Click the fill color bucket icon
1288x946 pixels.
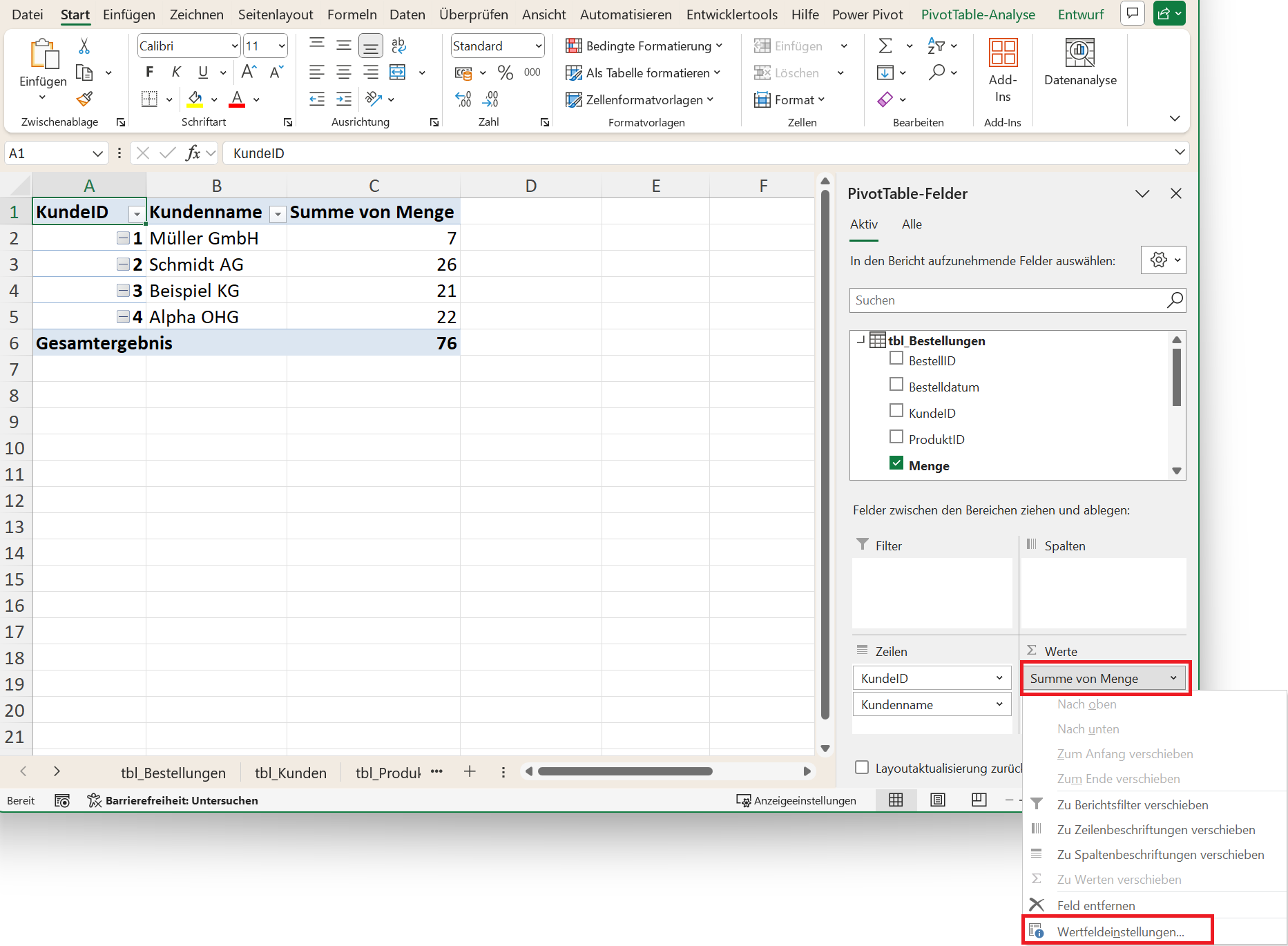coord(195,99)
